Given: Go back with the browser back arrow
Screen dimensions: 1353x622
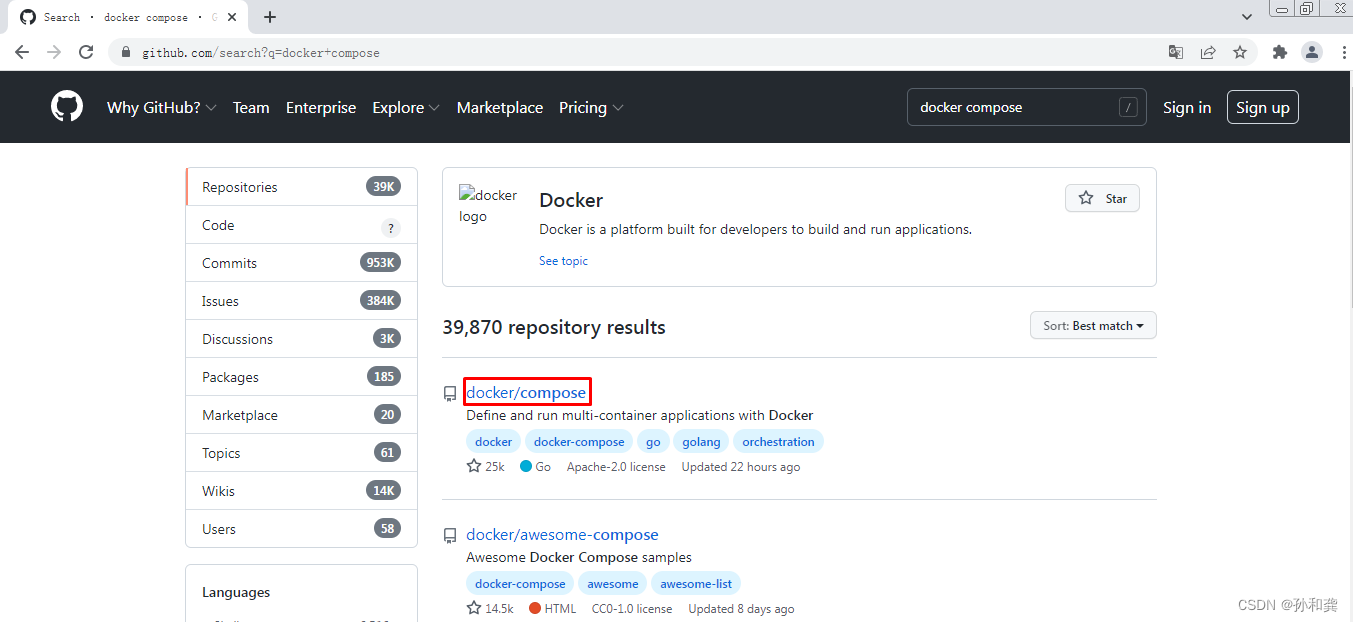Looking at the screenshot, I should coord(22,52).
